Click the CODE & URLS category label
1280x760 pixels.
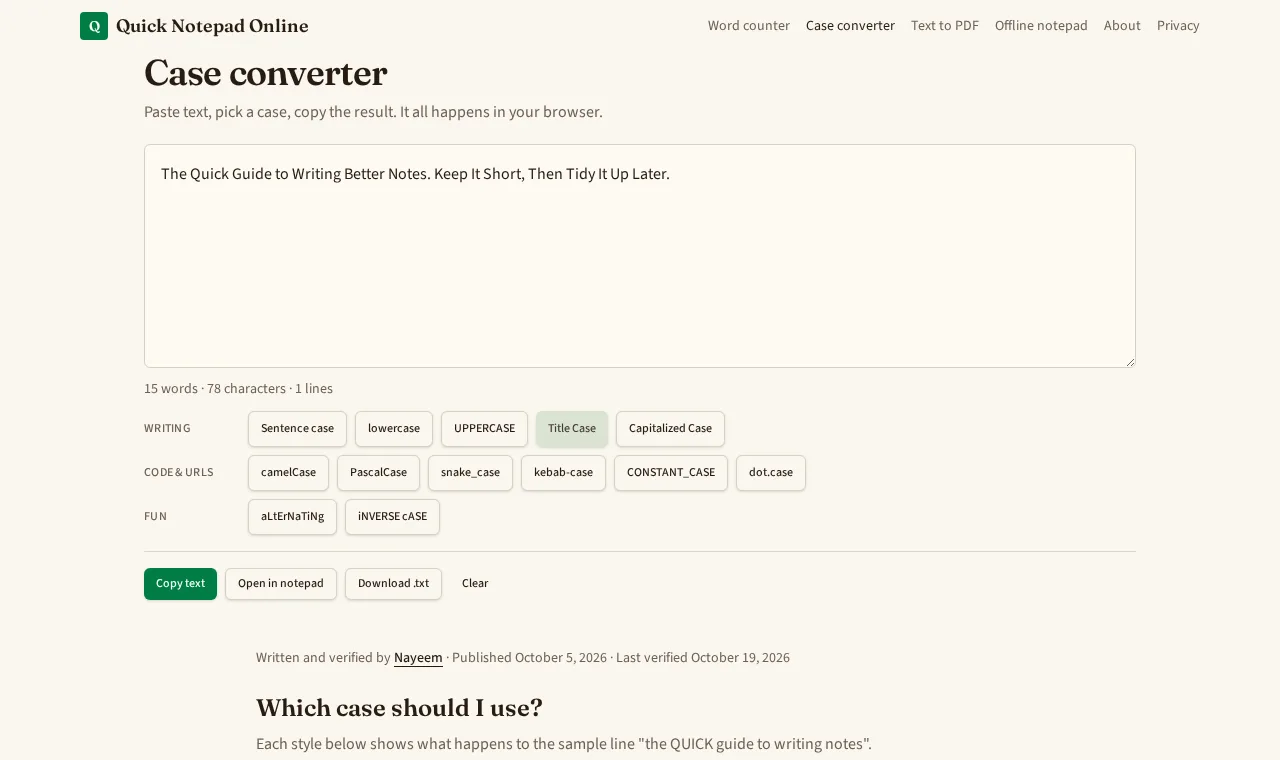click(179, 473)
